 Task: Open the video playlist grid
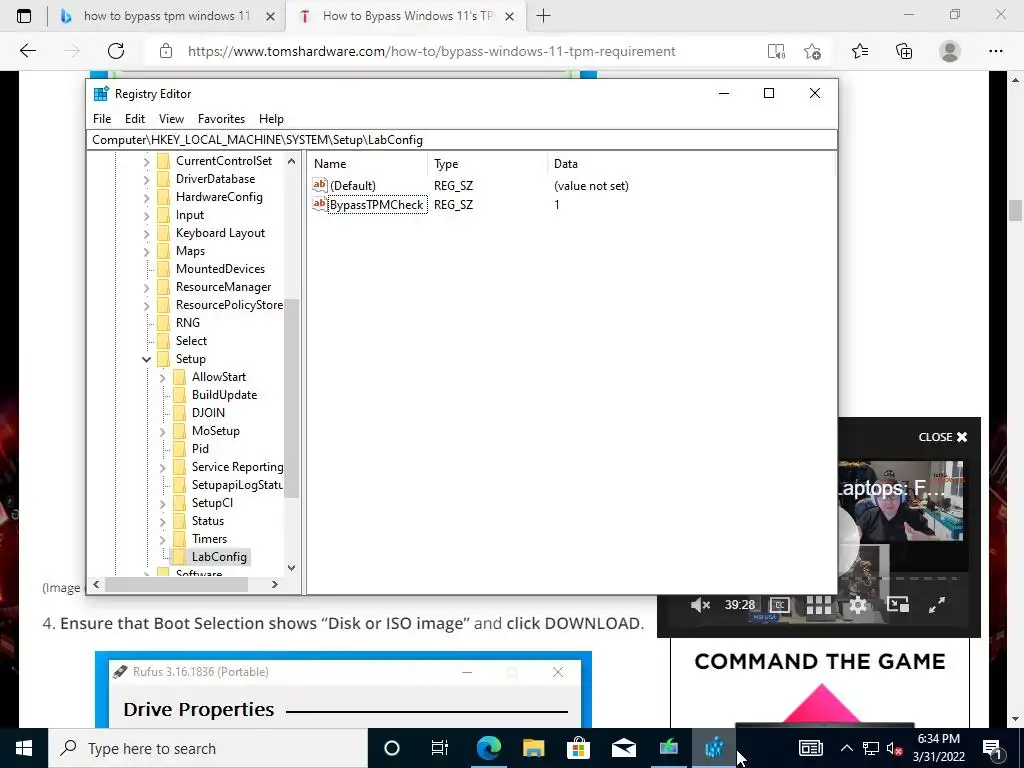(818, 605)
